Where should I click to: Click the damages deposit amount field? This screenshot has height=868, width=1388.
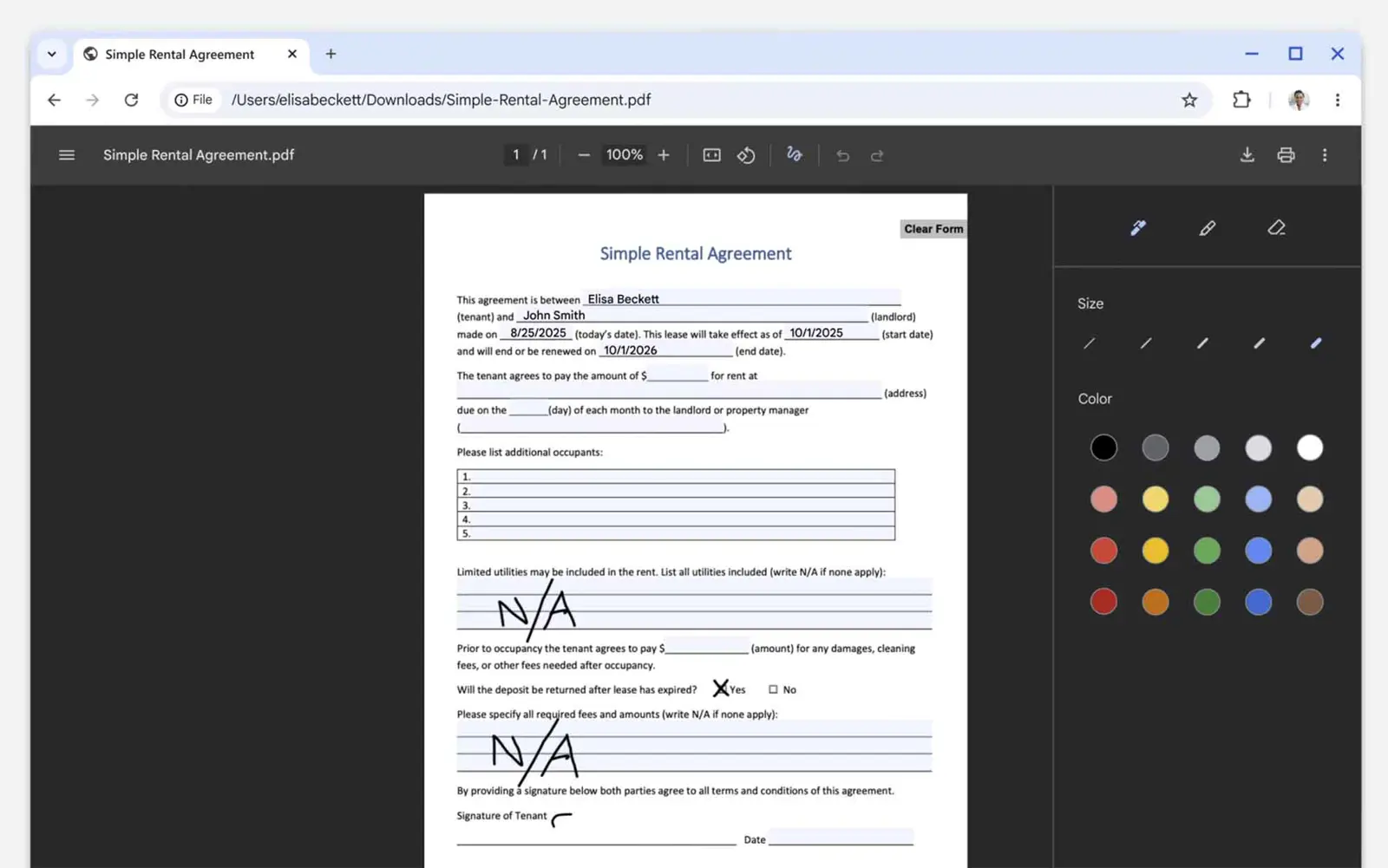pos(706,647)
